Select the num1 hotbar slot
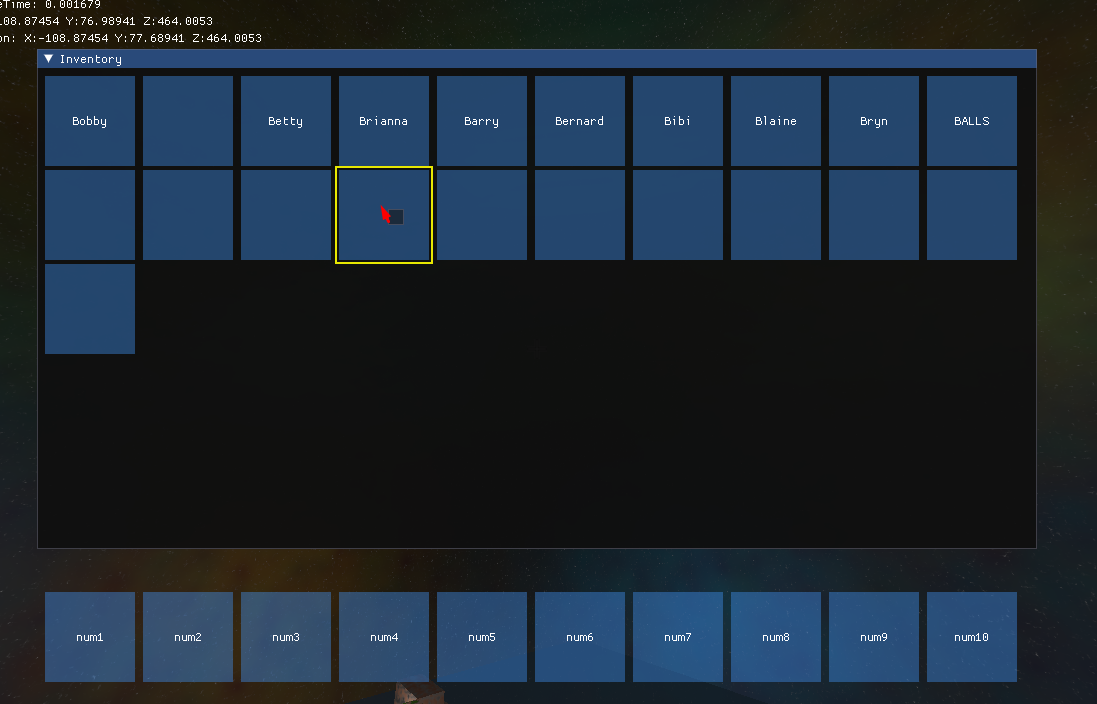This screenshot has width=1097, height=704. click(x=89, y=637)
